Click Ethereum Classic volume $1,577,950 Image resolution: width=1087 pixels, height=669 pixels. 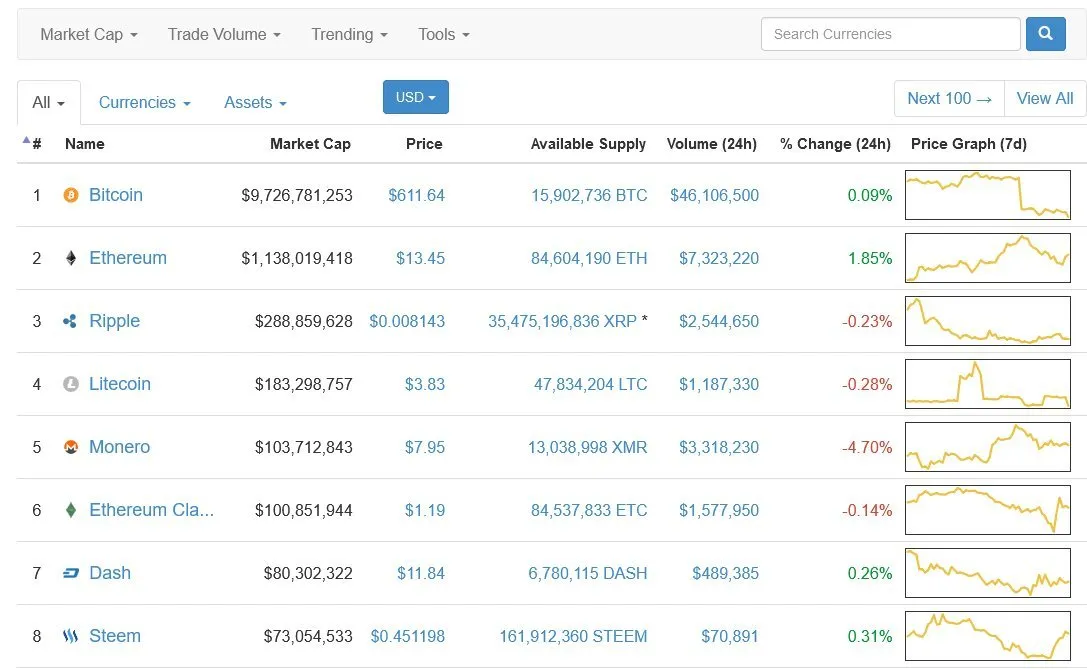pos(719,511)
